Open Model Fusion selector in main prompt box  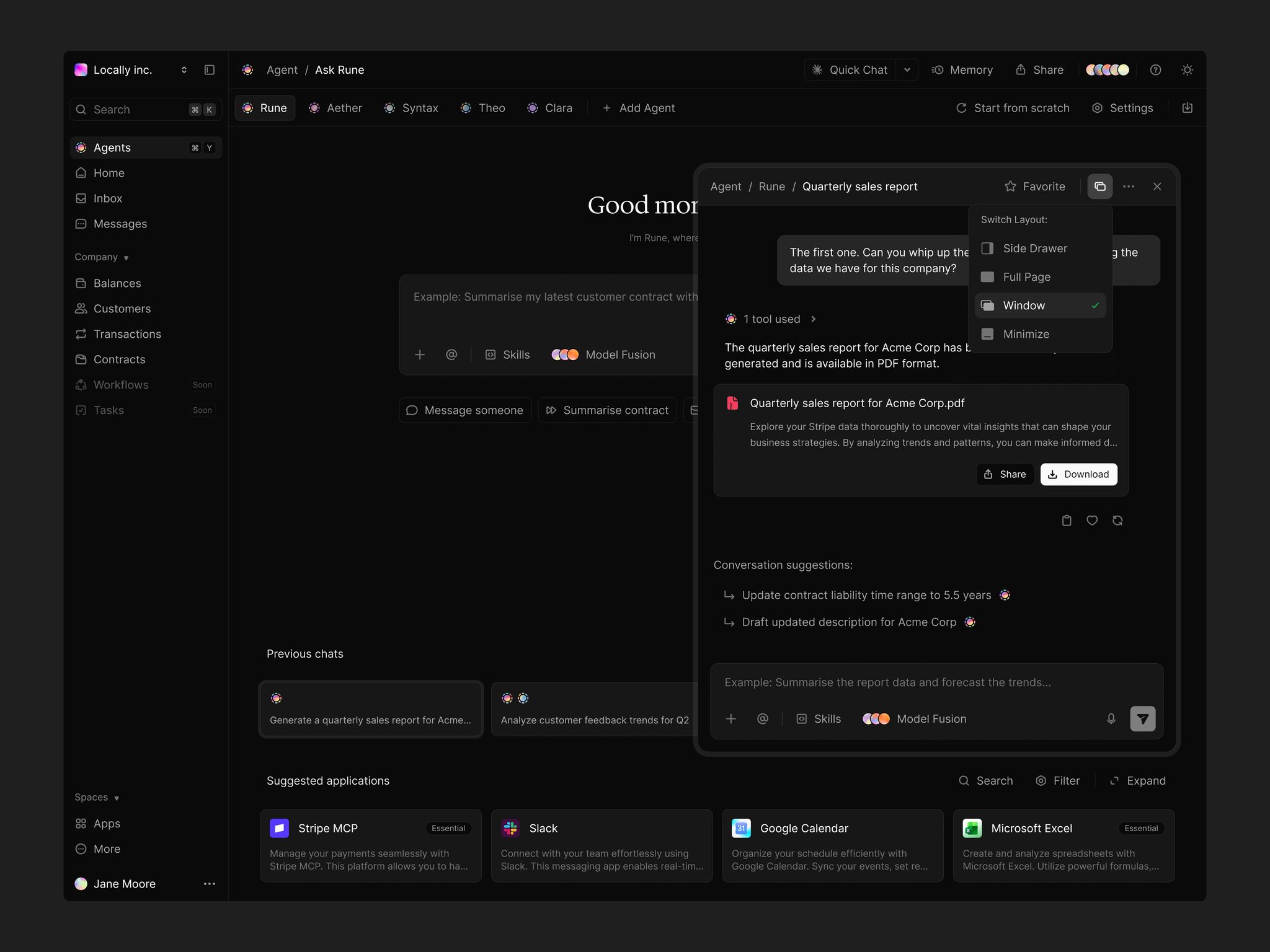603,355
